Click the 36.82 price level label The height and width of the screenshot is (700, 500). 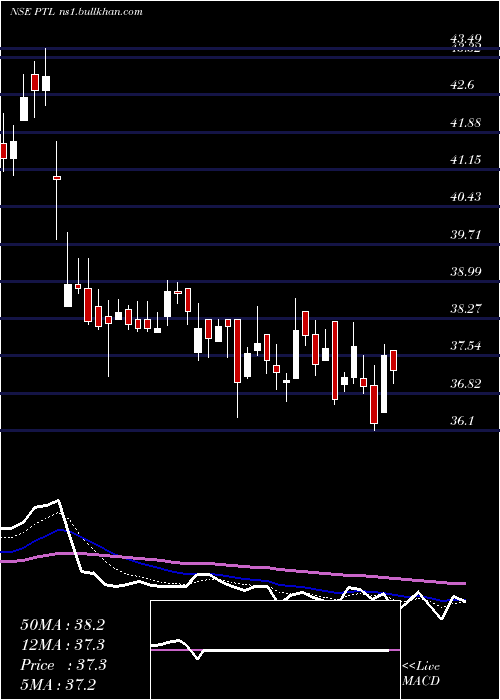click(x=466, y=383)
